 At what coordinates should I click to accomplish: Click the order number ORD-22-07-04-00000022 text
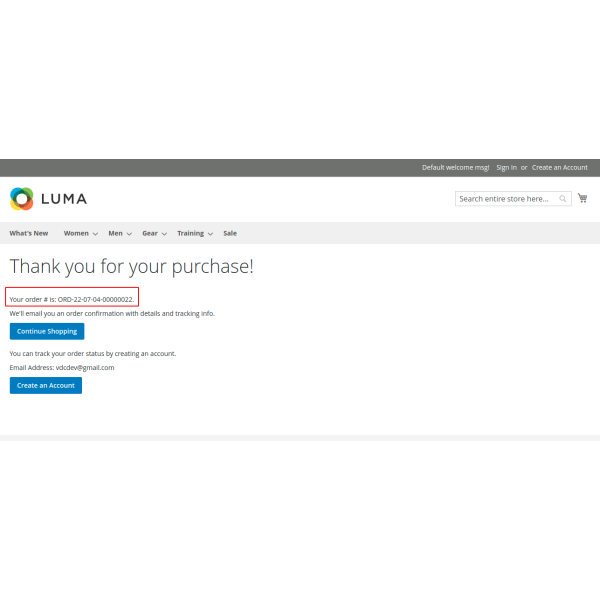pyautogui.click(x=96, y=299)
